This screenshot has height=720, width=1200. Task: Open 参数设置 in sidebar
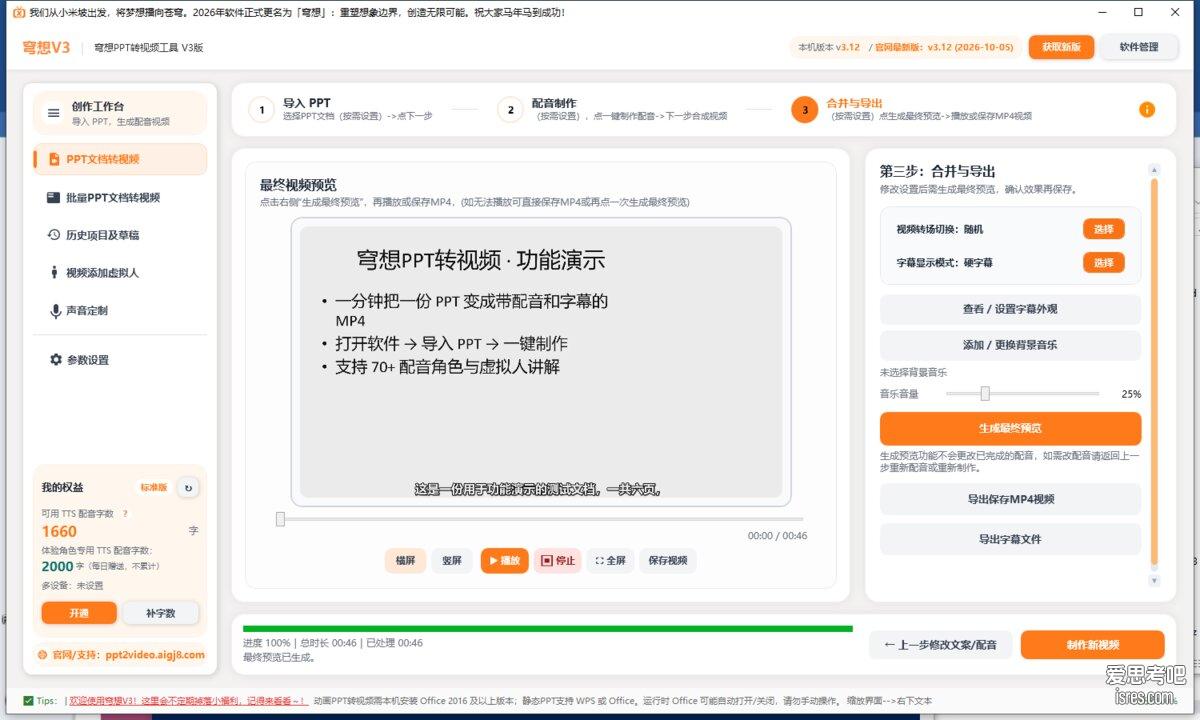(120, 359)
